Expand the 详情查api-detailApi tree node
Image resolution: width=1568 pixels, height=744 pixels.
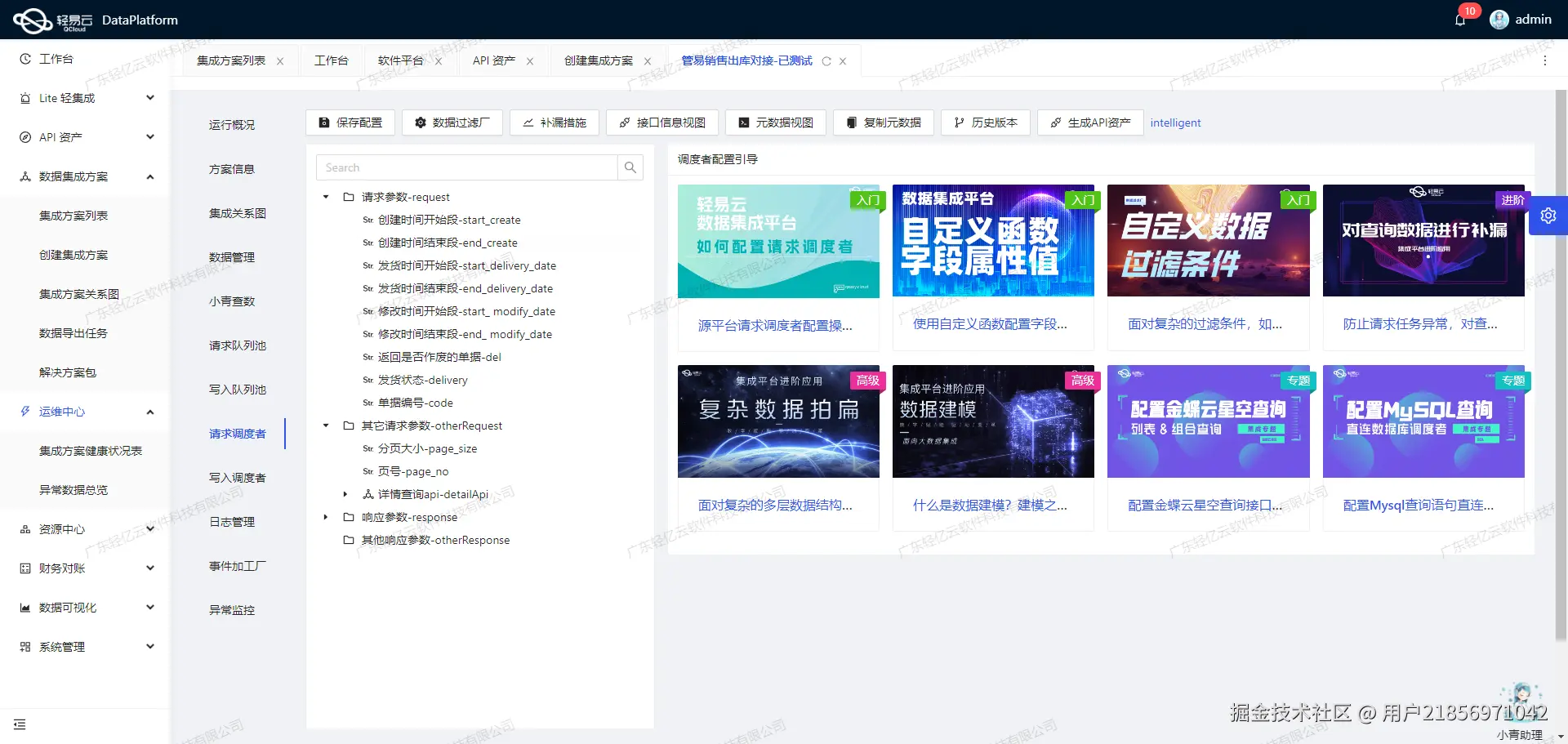pyautogui.click(x=345, y=494)
